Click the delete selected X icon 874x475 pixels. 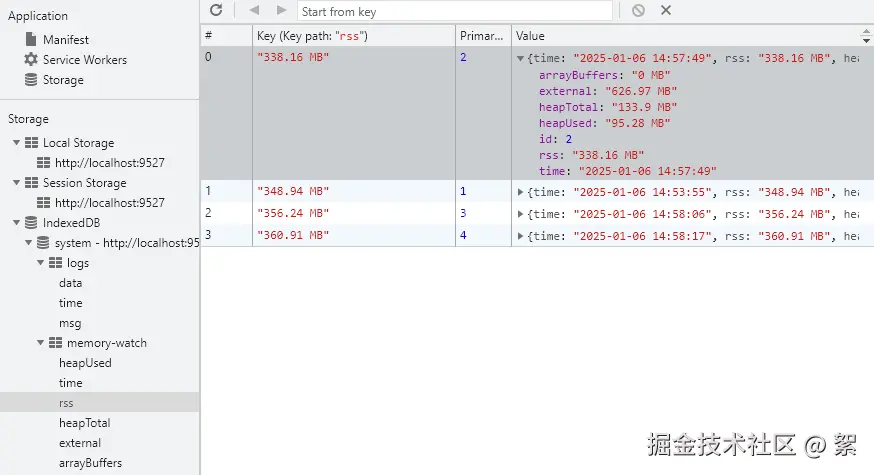click(666, 10)
